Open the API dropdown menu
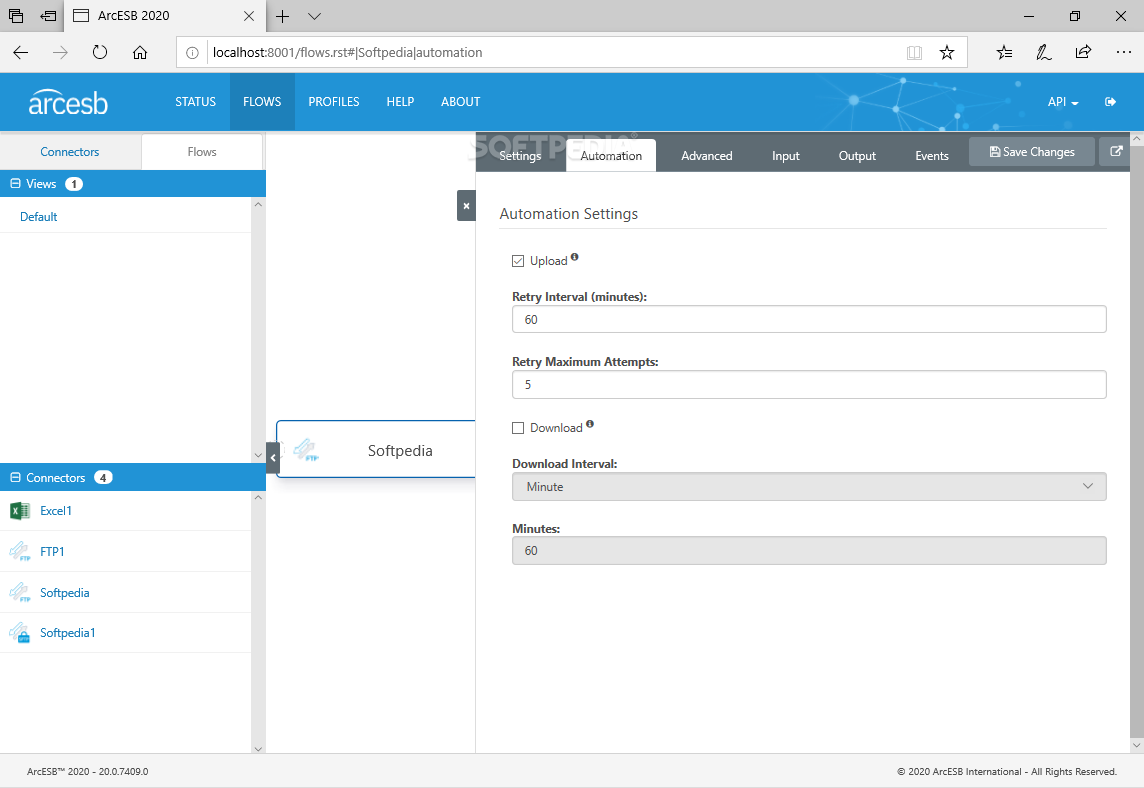This screenshot has width=1144, height=788. coord(1062,102)
